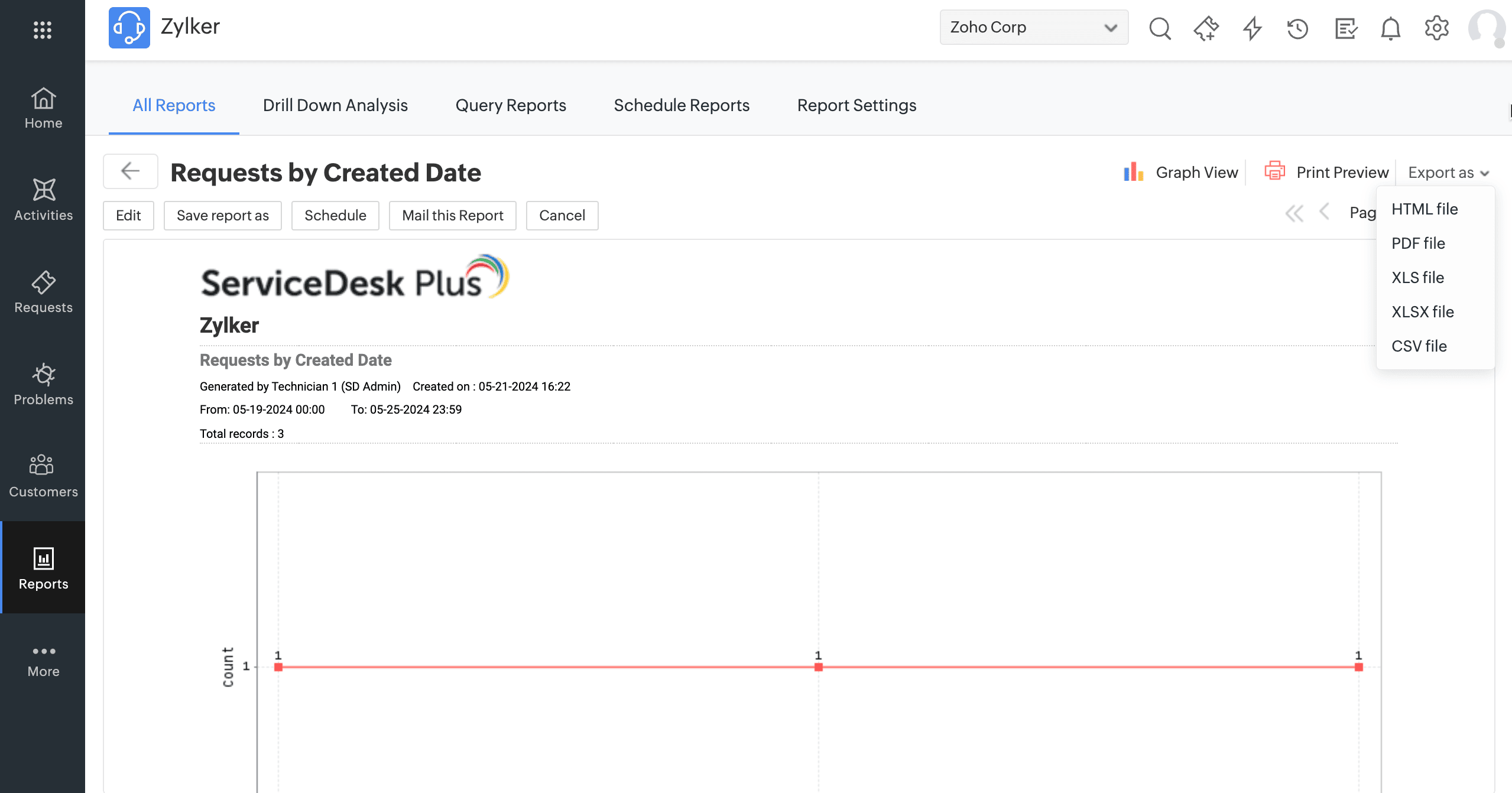Open the settings gear icon
The height and width of the screenshot is (793, 1512).
pos(1436,28)
